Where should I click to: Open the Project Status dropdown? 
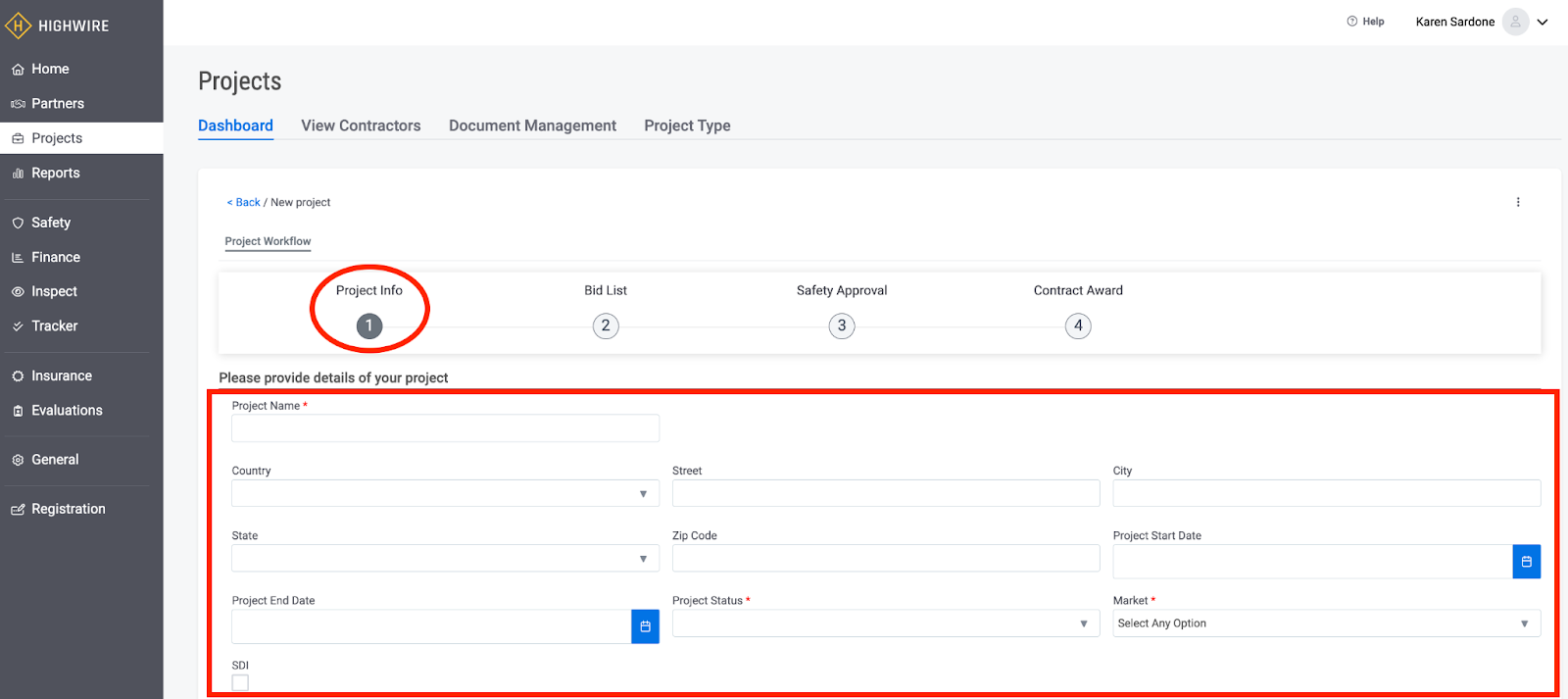click(886, 624)
